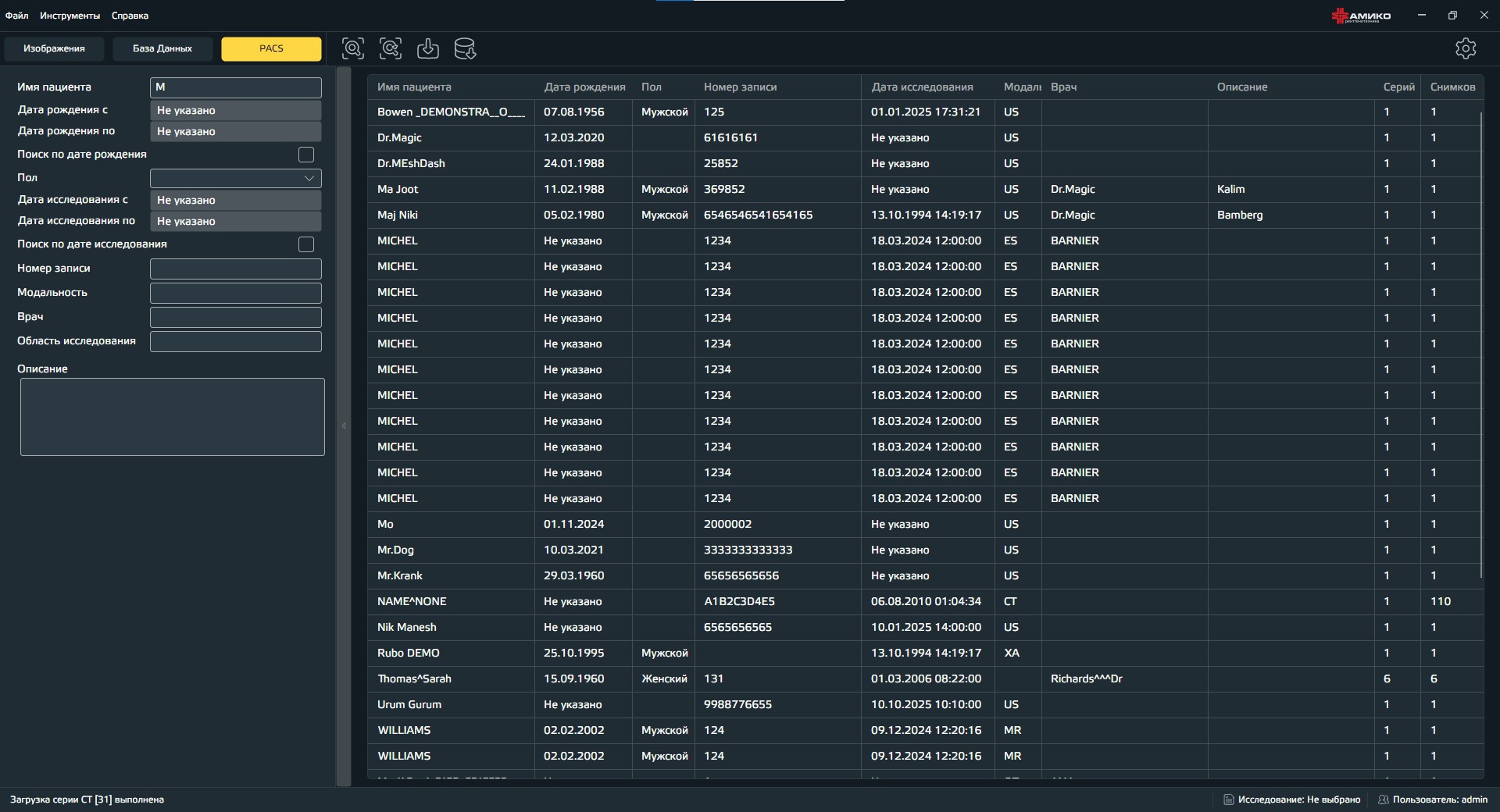This screenshot has width=1500, height=812.
Task: Click the АМИКО logo
Action: click(x=1361, y=16)
